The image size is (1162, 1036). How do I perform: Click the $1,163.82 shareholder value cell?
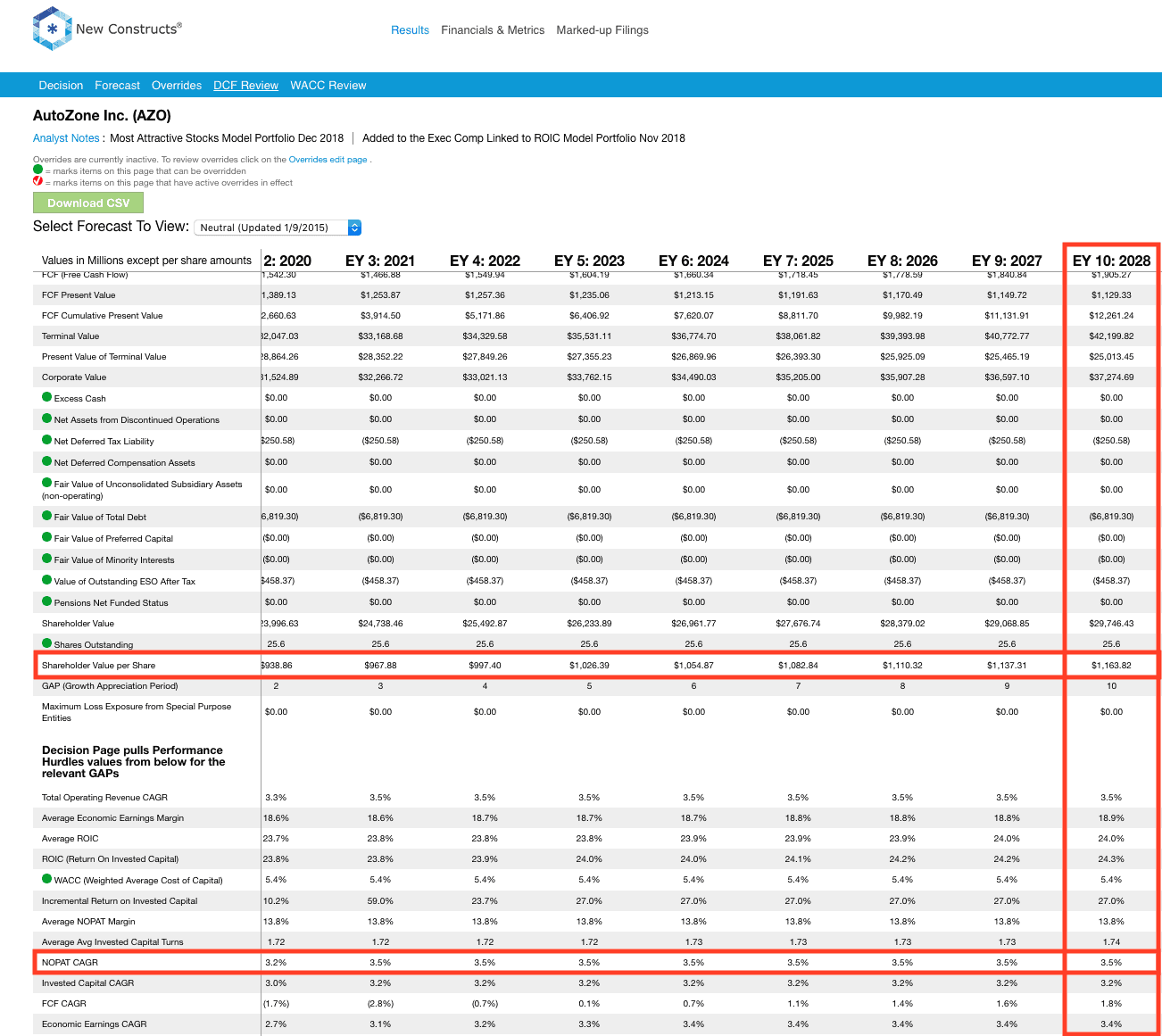pos(1111,666)
